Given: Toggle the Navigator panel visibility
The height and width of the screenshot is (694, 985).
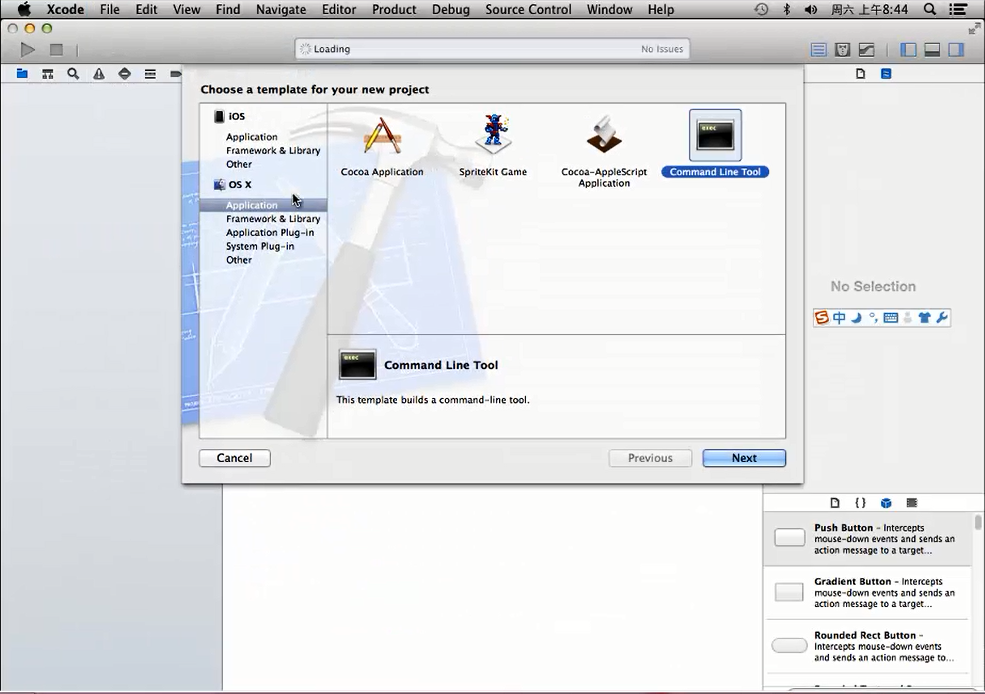Looking at the screenshot, I should (908, 50).
